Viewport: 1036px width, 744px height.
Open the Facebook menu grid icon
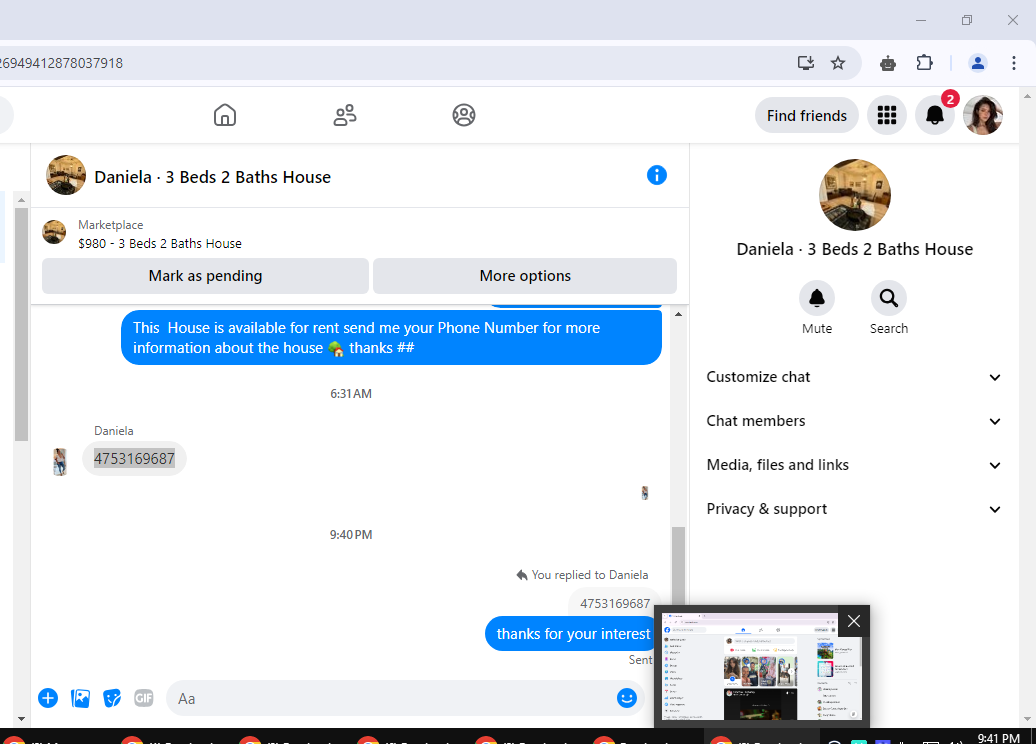pos(887,116)
